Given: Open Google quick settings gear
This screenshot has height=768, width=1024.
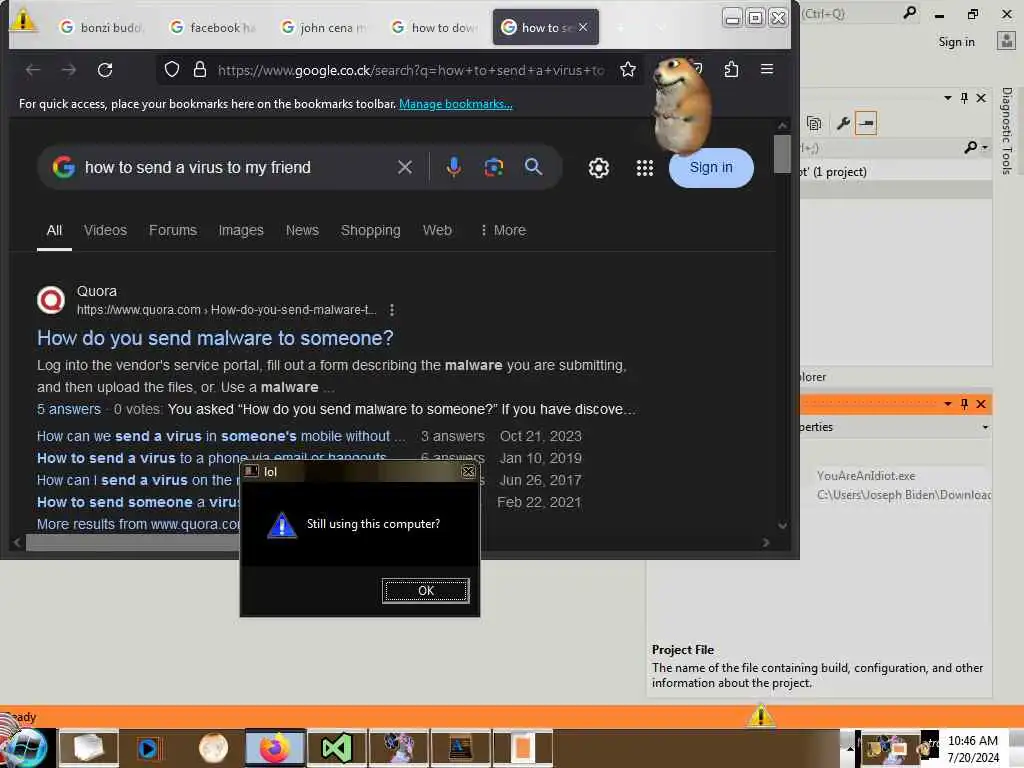Looking at the screenshot, I should (599, 168).
